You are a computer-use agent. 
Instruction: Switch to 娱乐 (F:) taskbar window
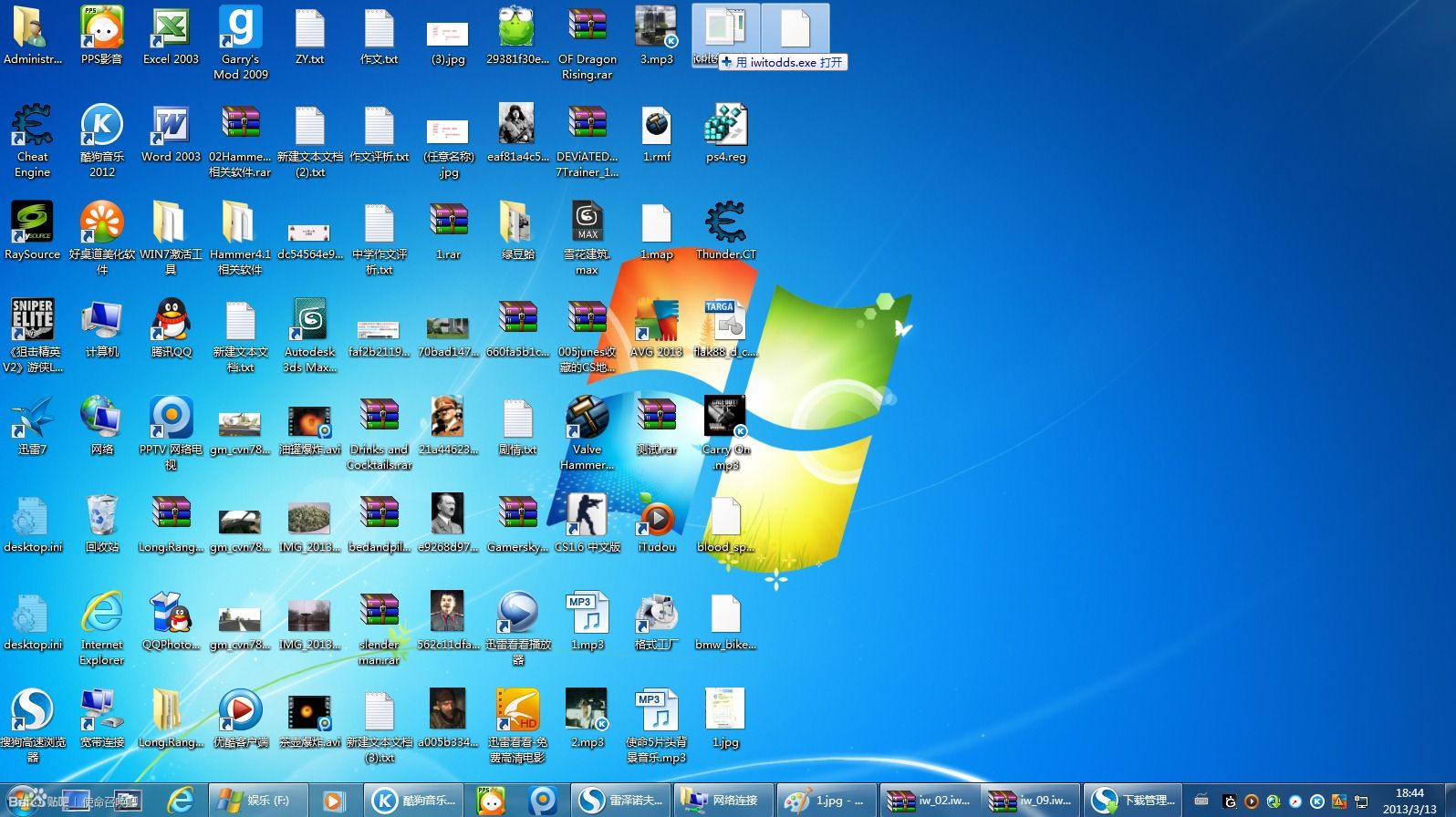(x=258, y=801)
